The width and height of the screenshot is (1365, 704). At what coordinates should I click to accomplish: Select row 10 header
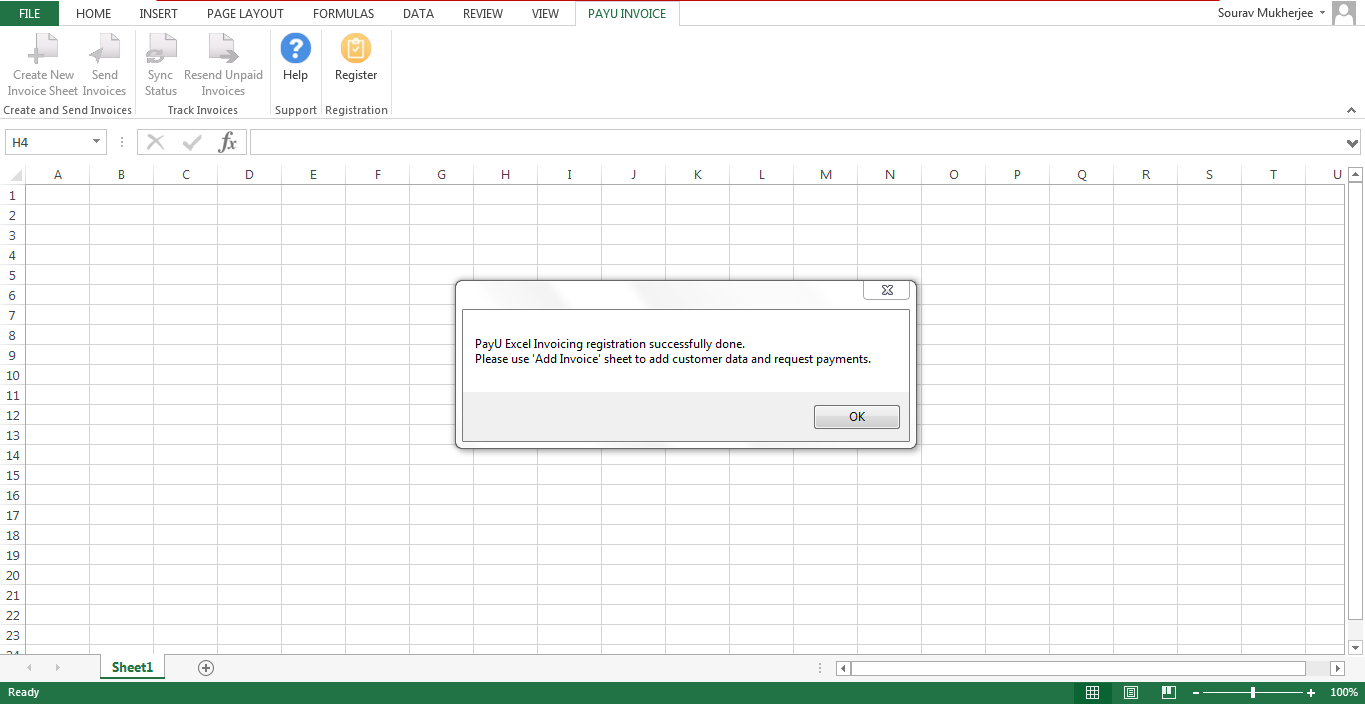(12, 375)
